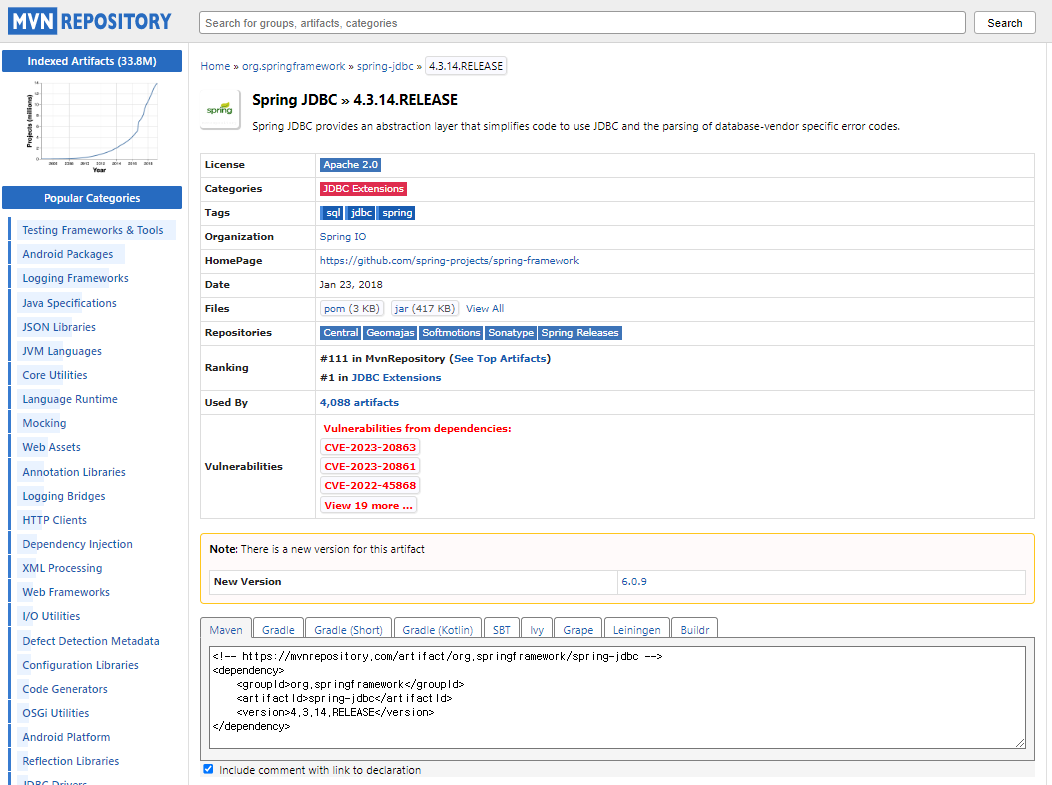Open HTTP Clients category
This screenshot has width=1052, height=785.
pyautogui.click(x=54, y=520)
